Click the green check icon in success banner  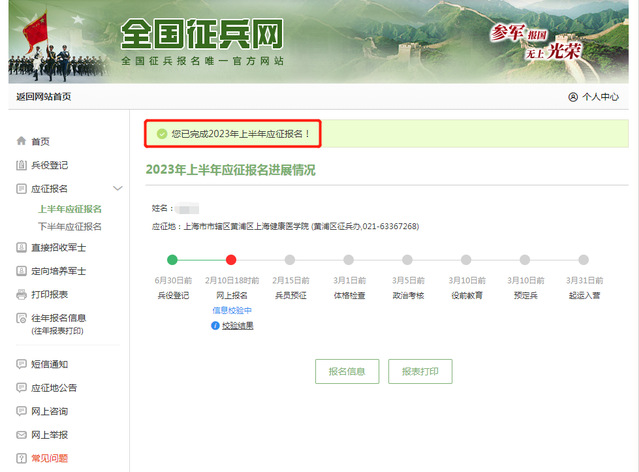(162, 134)
